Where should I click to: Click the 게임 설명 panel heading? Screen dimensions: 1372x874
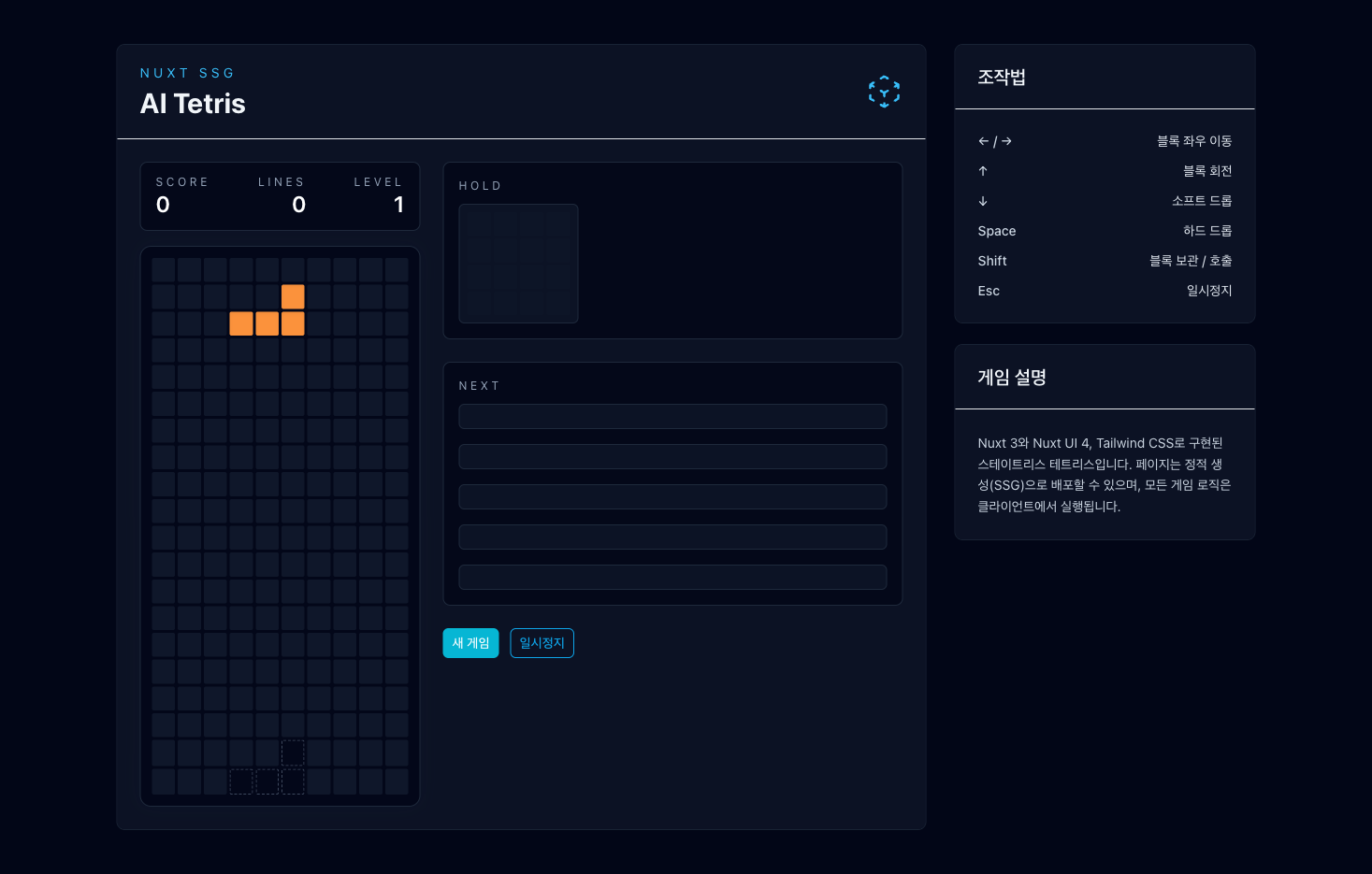[1012, 378]
